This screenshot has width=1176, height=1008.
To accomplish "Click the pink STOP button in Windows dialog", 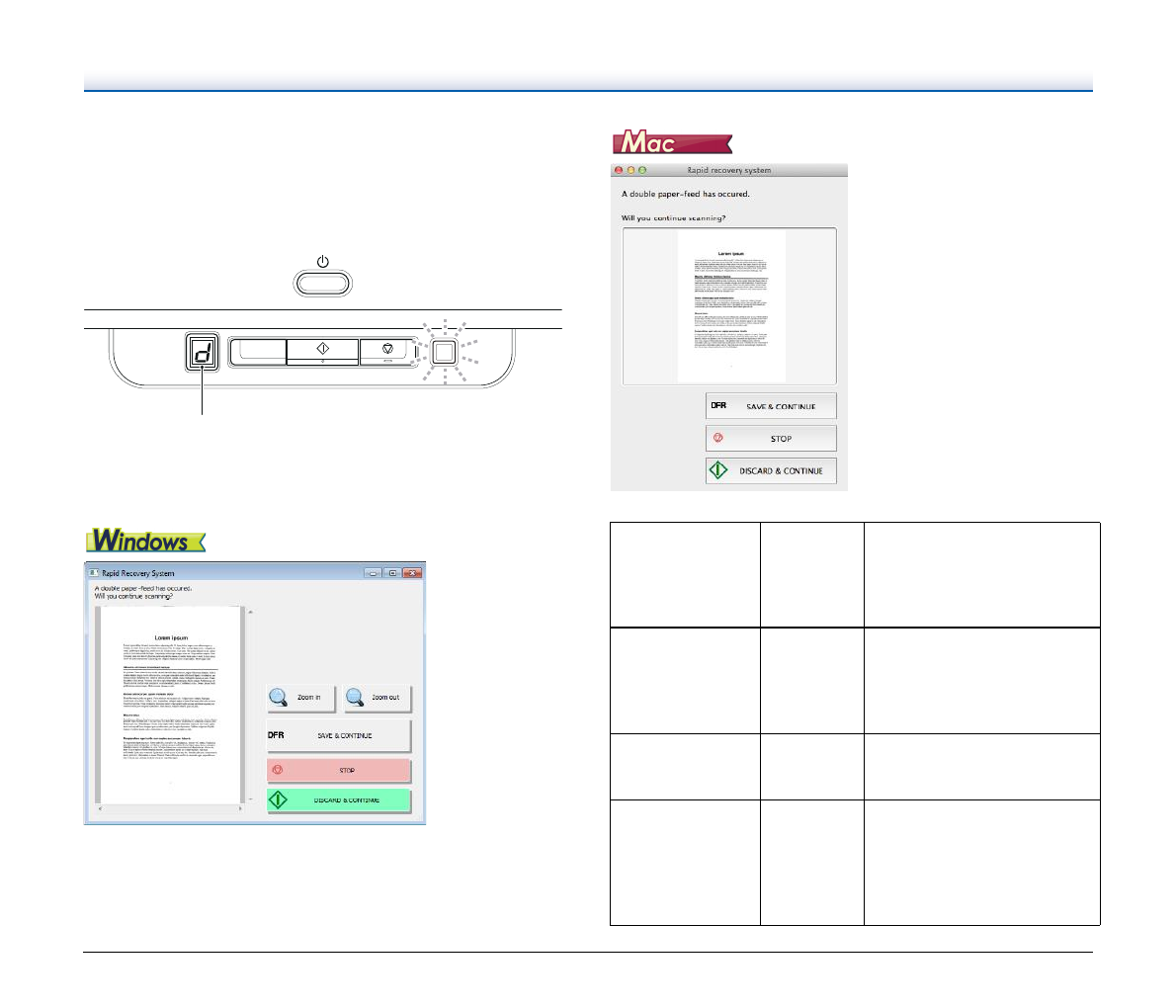I will pos(339,771).
